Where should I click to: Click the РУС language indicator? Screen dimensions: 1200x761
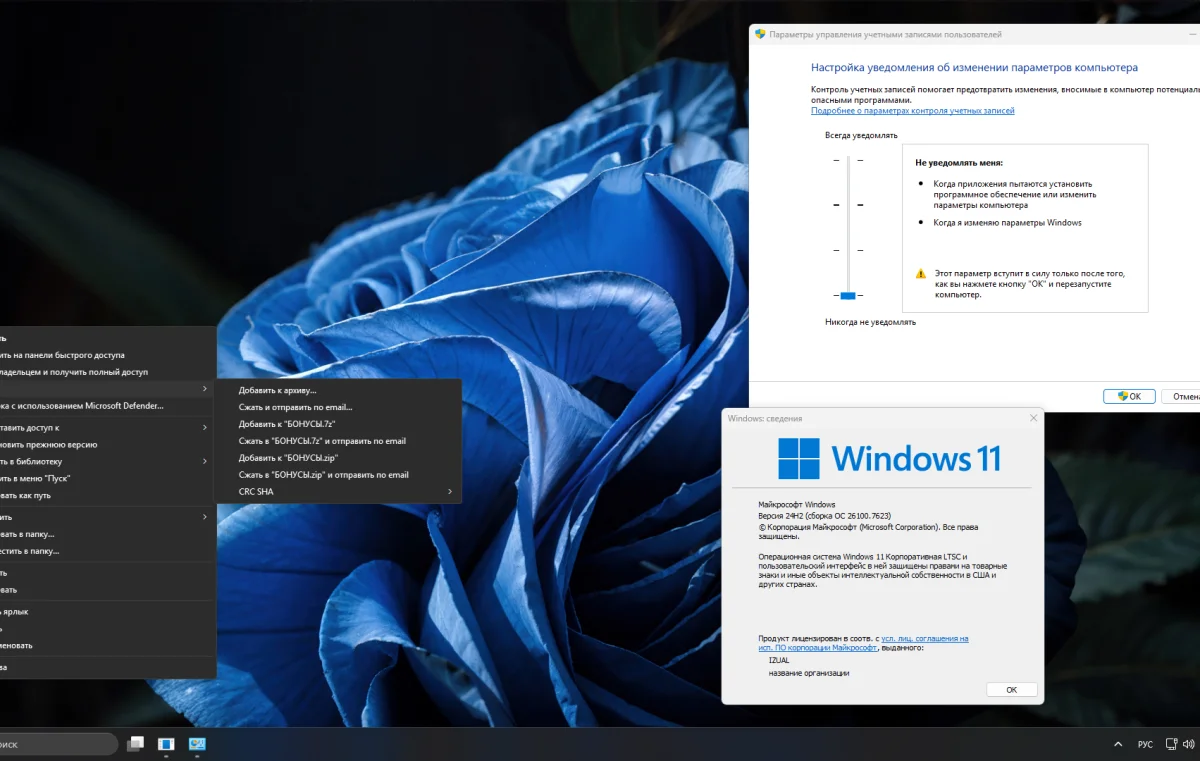click(x=1145, y=745)
